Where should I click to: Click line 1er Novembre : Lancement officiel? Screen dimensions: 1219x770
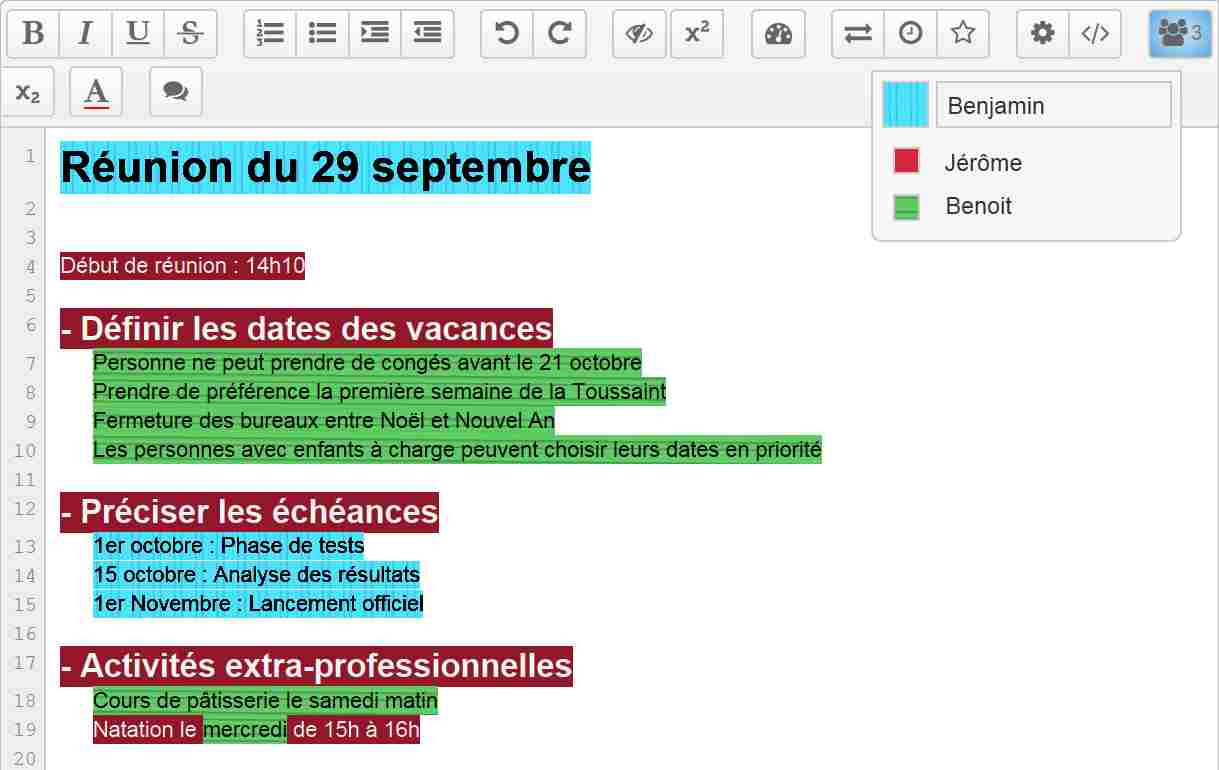258,604
